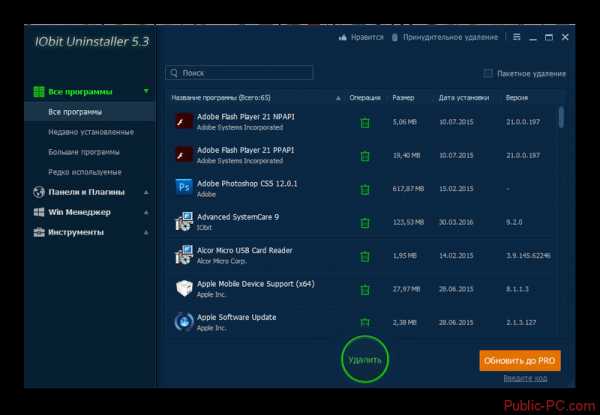Click trash icon for Adobe Photoshop CS5
600x415 pixels.
(365, 189)
